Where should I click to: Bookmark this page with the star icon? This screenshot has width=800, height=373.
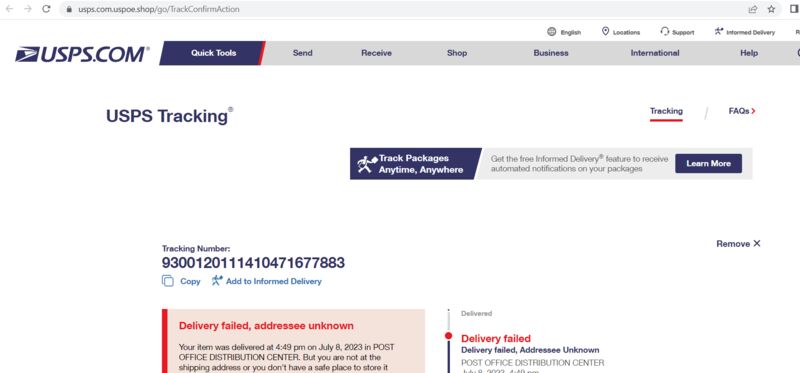771,9
